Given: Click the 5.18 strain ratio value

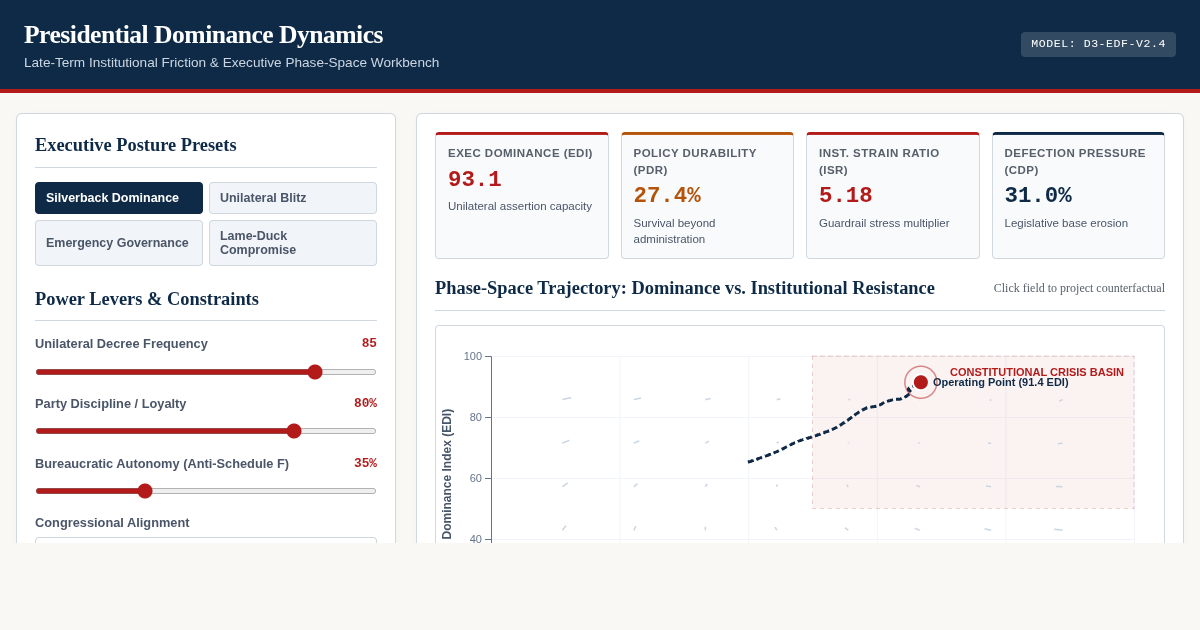Looking at the screenshot, I should coord(846,196).
